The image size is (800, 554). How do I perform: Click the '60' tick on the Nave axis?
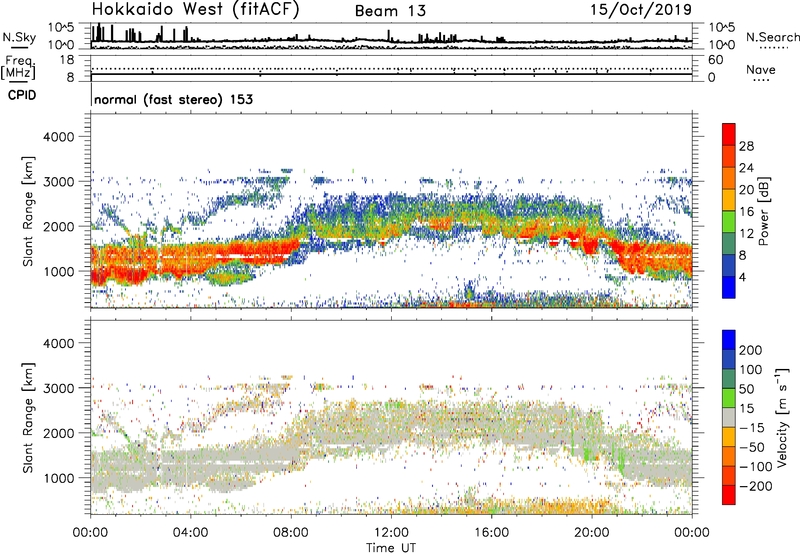(x=715, y=60)
